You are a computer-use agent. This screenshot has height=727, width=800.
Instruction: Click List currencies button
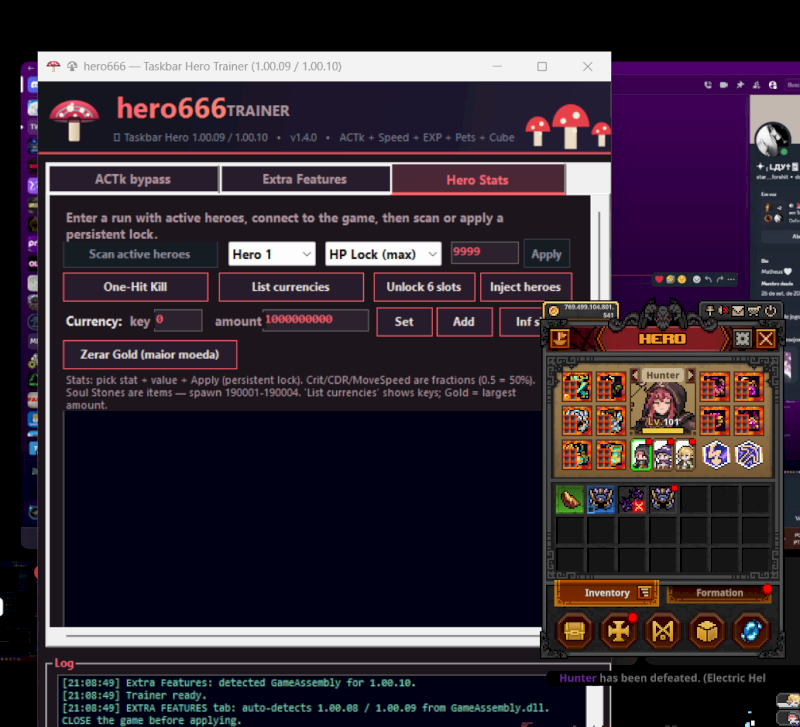(x=291, y=287)
